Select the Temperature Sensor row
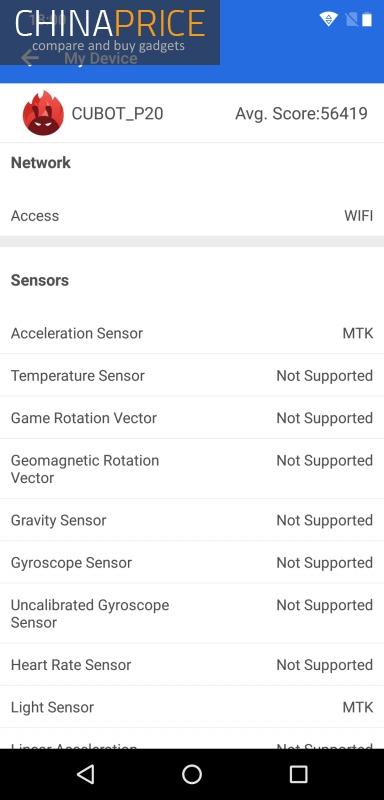Image resolution: width=384 pixels, height=800 pixels. 192,376
